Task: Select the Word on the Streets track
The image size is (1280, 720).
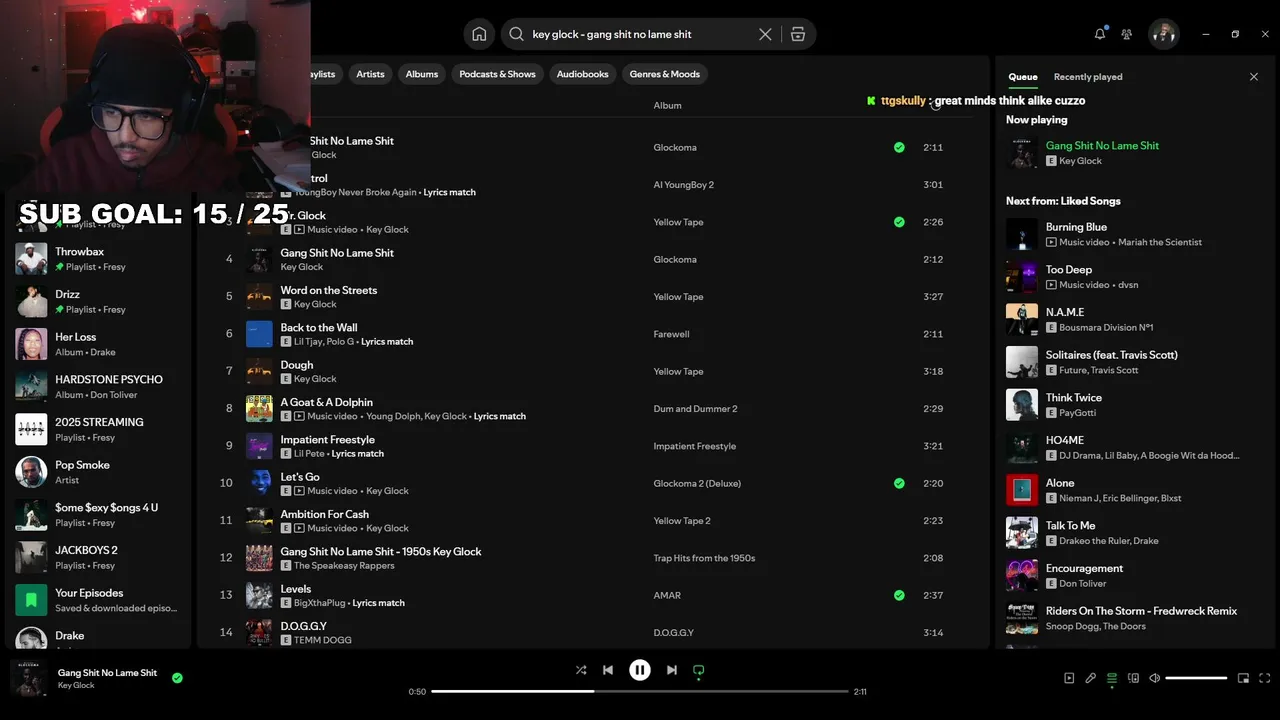Action: coord(329,290)
